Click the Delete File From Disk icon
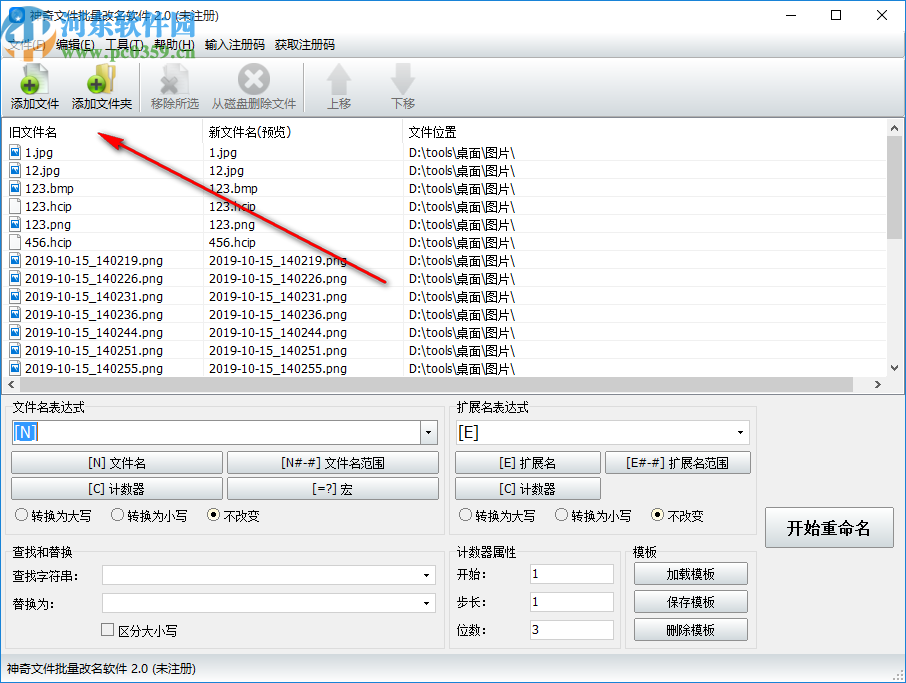906x683 pixels. tap(254, 79)
